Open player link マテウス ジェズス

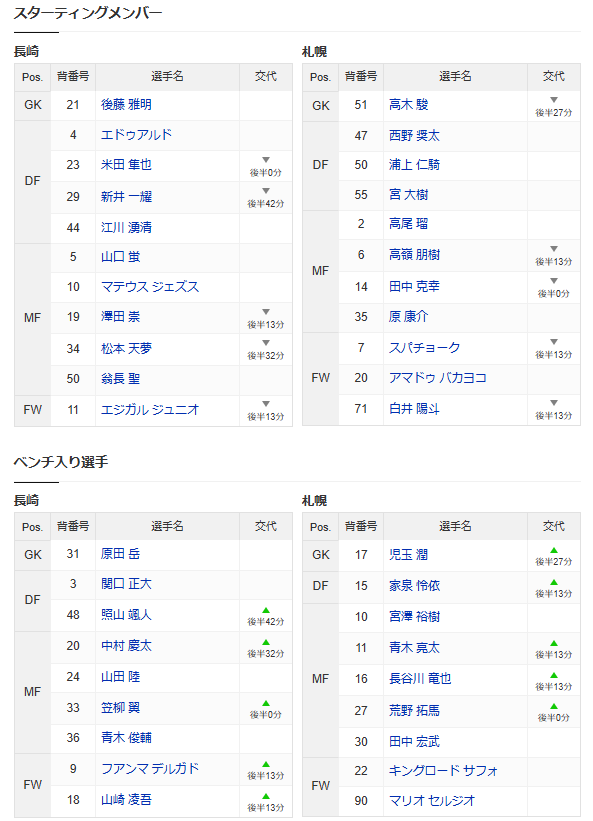[150, 287]
